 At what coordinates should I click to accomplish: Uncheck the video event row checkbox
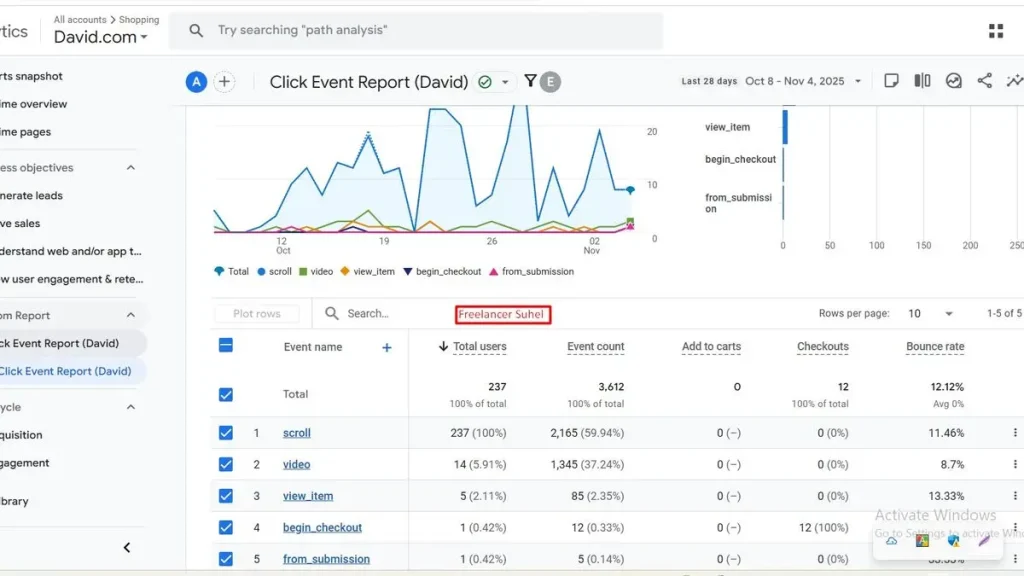(x=226, y=464)
